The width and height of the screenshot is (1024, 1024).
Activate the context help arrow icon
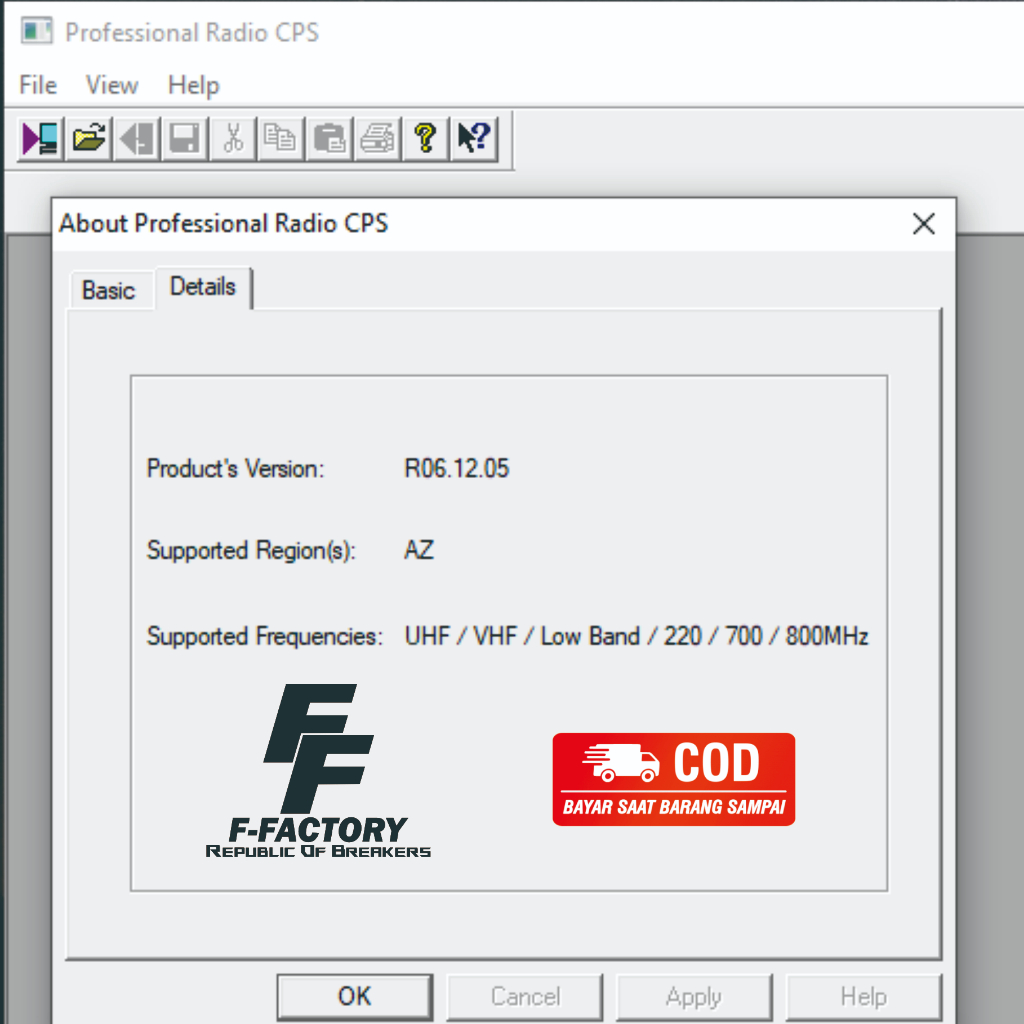pyautogui.click(x=474, y=138)
